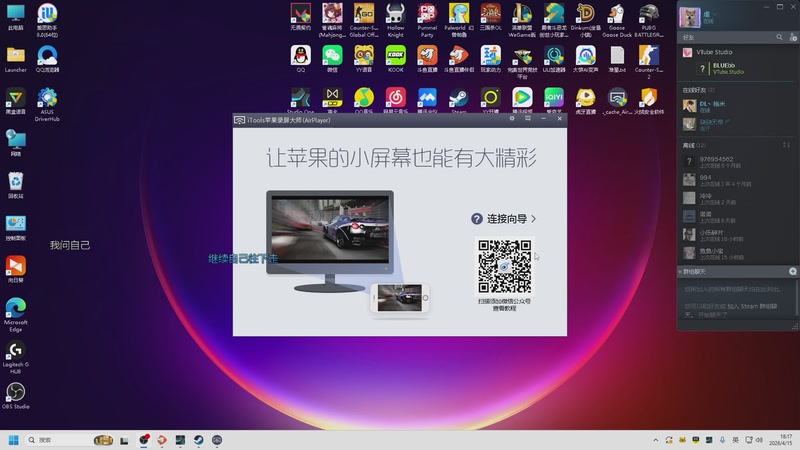The image size is (800, 450).
Task: Open PUBG BATTLEGROUNDS desktop icon
Action: click(648, 20)
